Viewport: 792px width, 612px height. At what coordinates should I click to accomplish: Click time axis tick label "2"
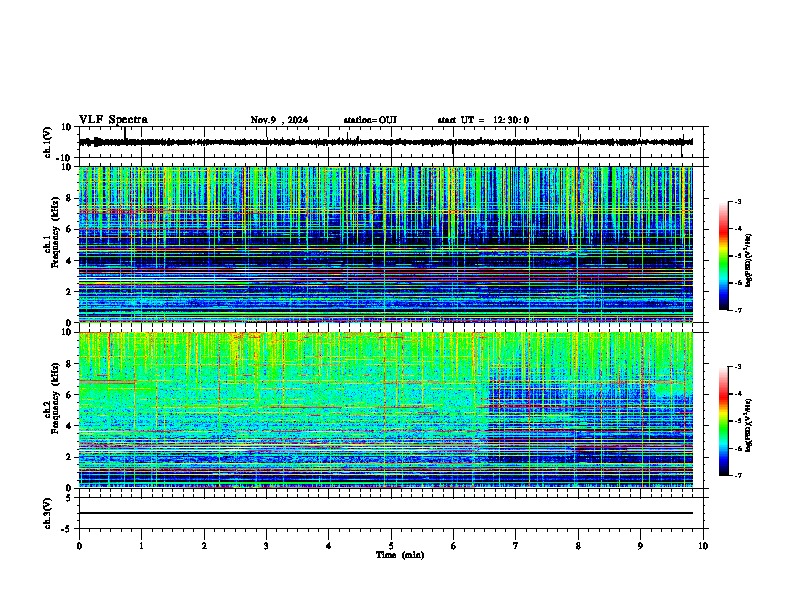pyautogui.click(x=204, y=546)
